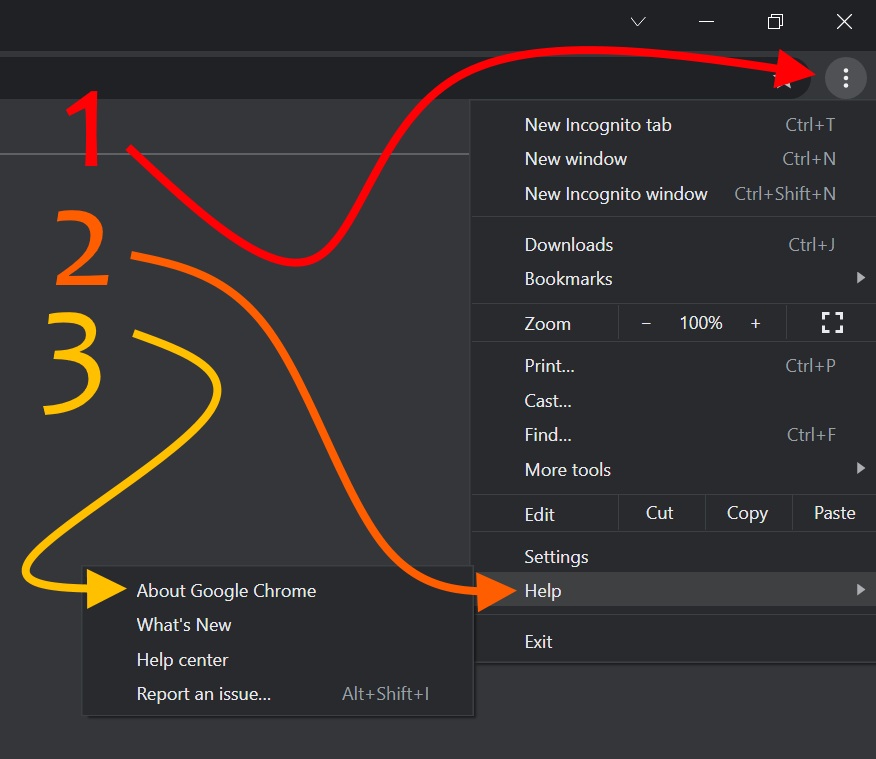This screenshot has width=876, height=759.
Task: Open More tools menu entry
Action: pyautogui.click(x=674, y=470)
